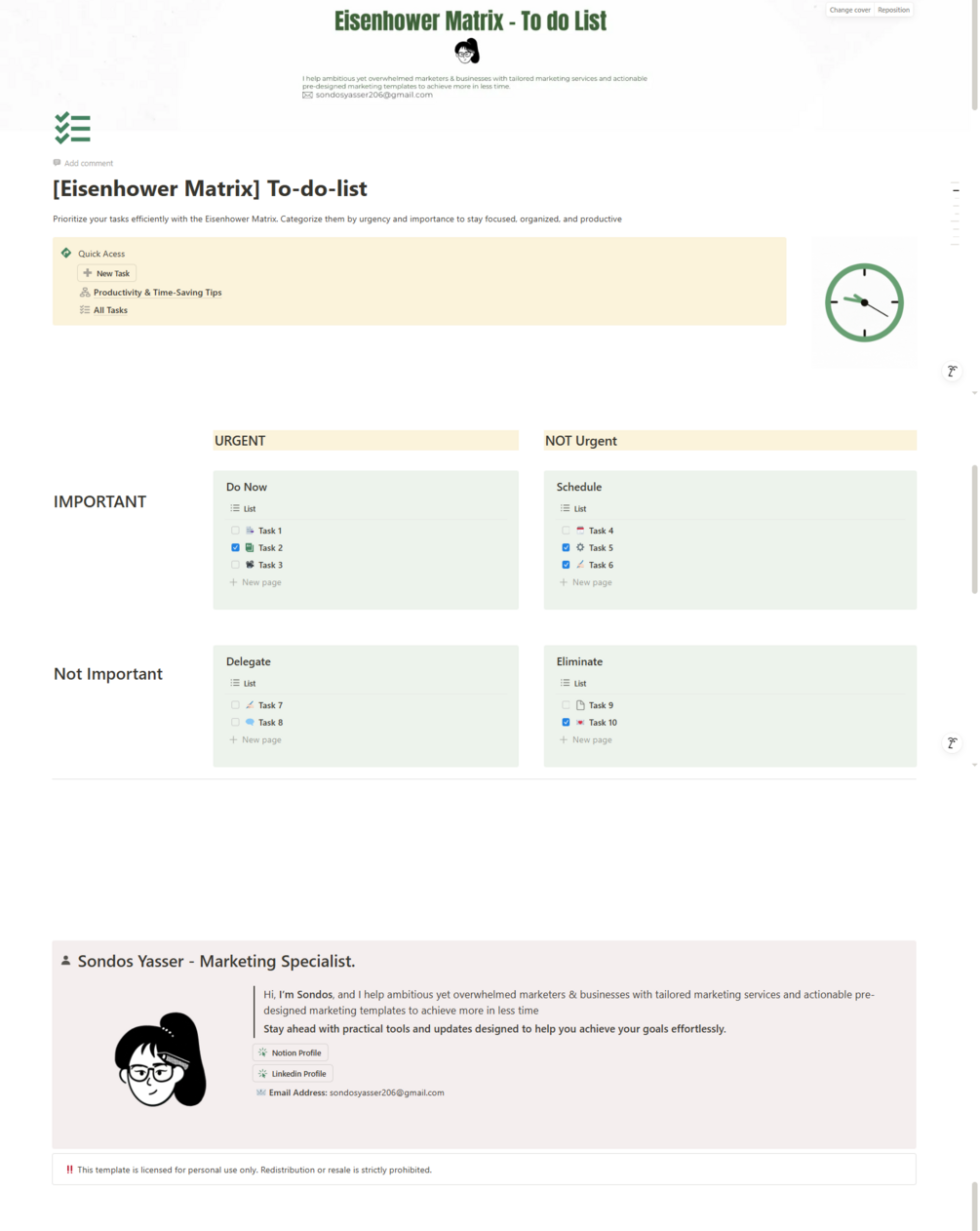Open the Schedule database title
The width and height of the screenshot is (980, 1231).
[x=579, y=487]
